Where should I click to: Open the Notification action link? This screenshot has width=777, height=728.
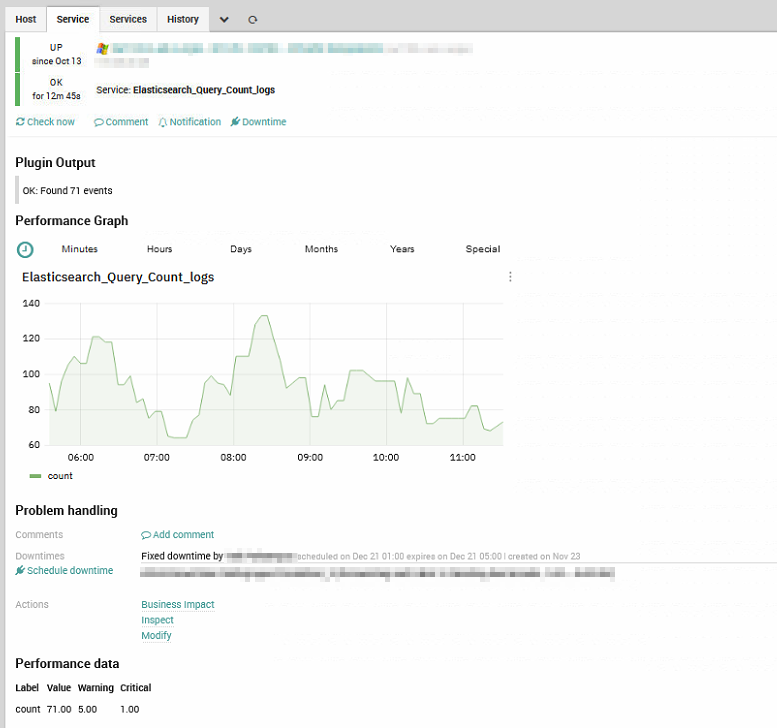(190, 122)
